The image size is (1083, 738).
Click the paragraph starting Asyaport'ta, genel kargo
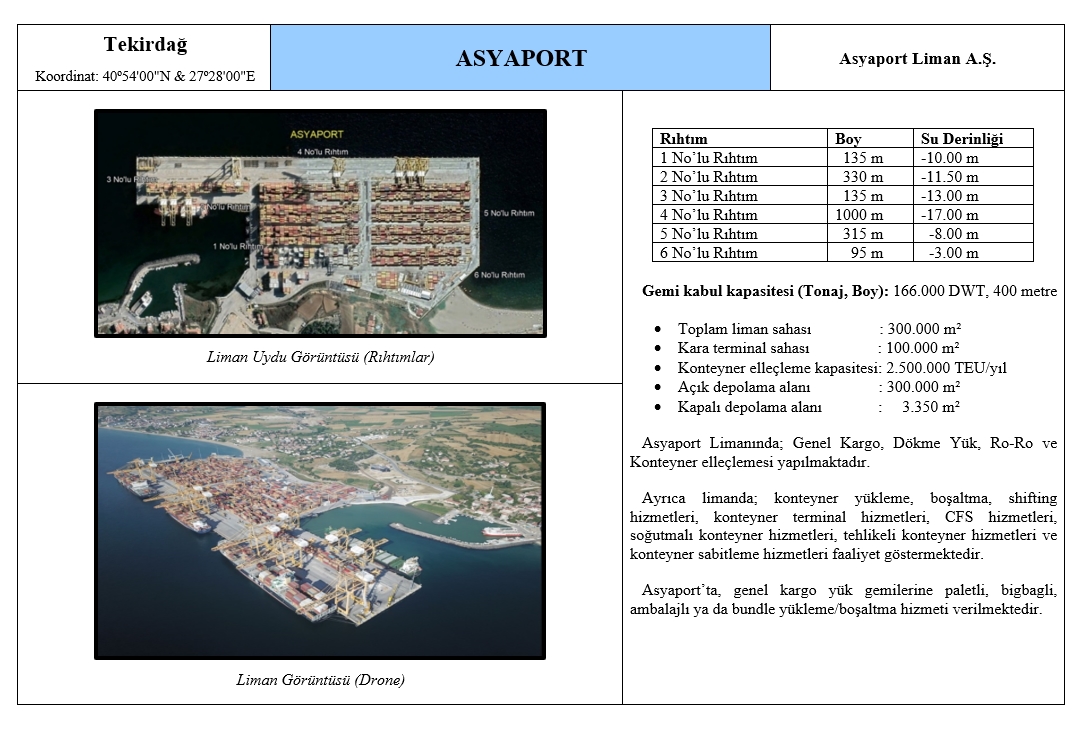[x=843, y=600]
